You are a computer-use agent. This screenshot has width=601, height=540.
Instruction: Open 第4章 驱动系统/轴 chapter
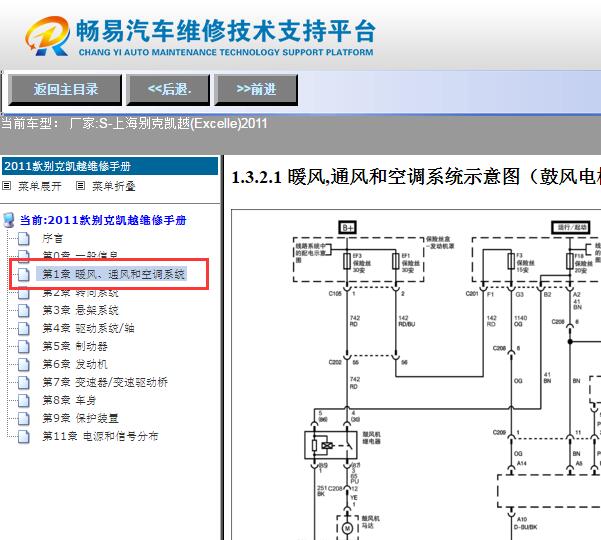[x=88, y=328]
